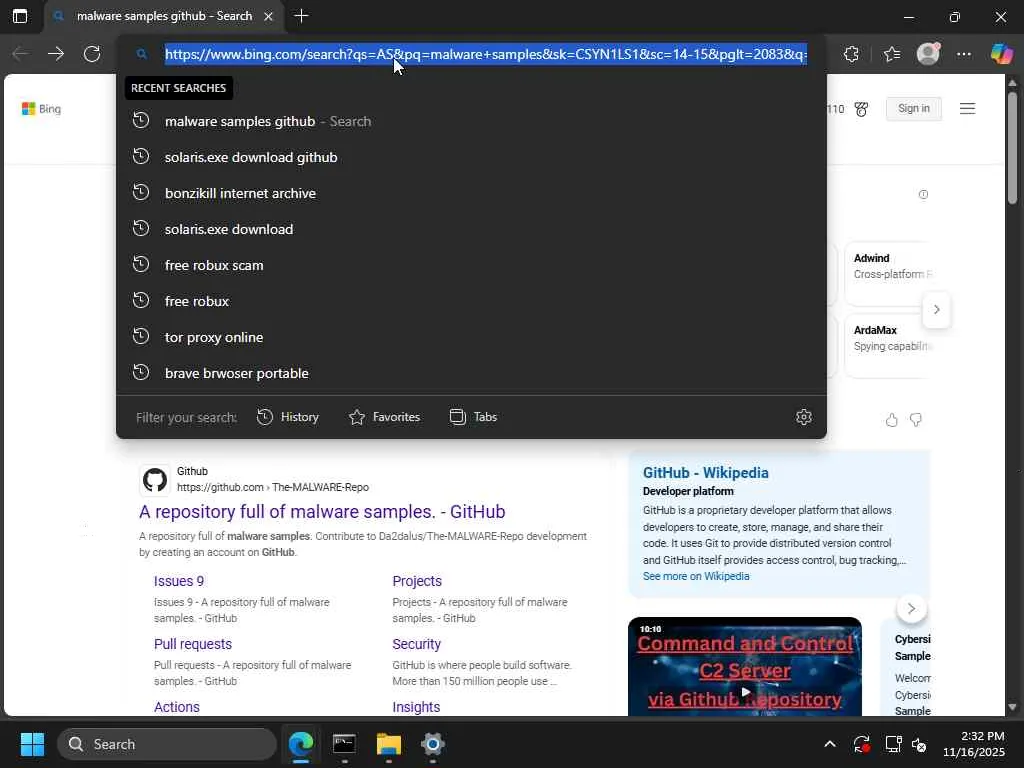Show hidden tray icons chevron
Viewport: 1024px width, 768px height.
click(x=829, y=744)
